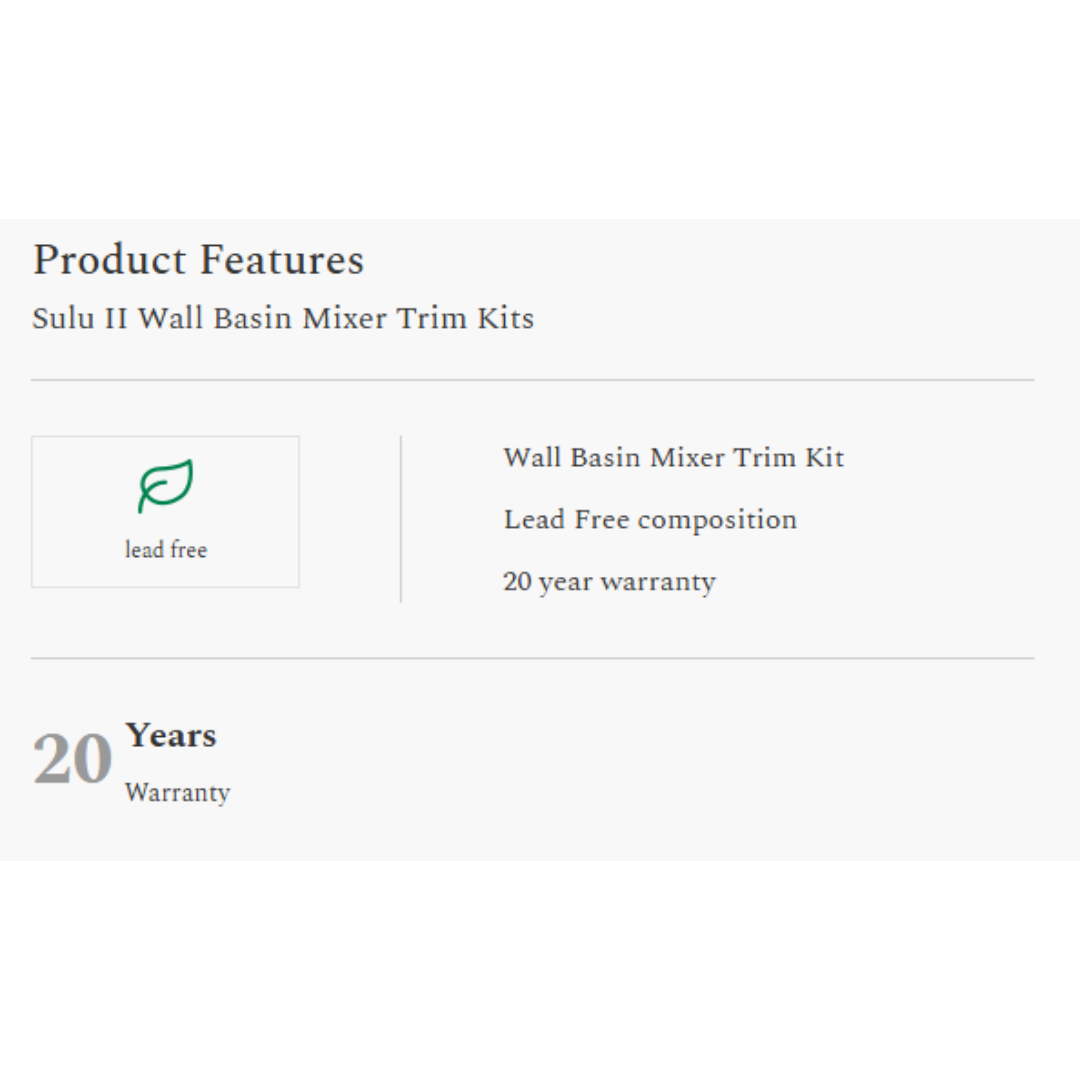The height and width of the screenshot is (1080, 1080).
Task: Click the horizontal divider below the subtitle
Action: [532, 380]
